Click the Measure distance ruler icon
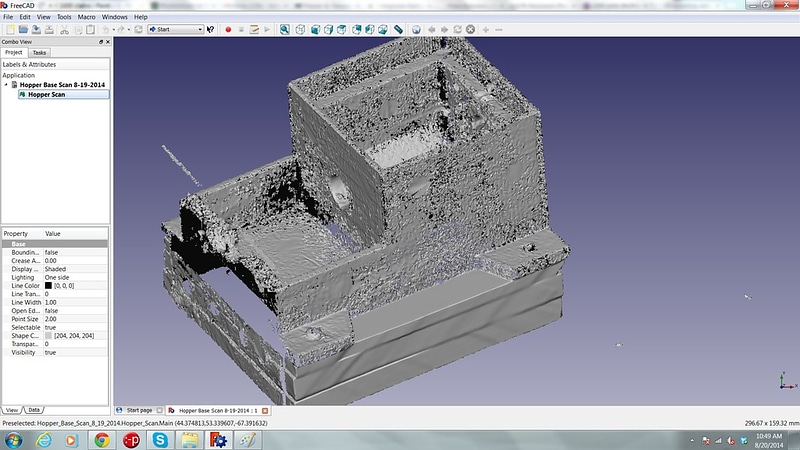Screen dimensions: 800x450 tap(398, 30)
